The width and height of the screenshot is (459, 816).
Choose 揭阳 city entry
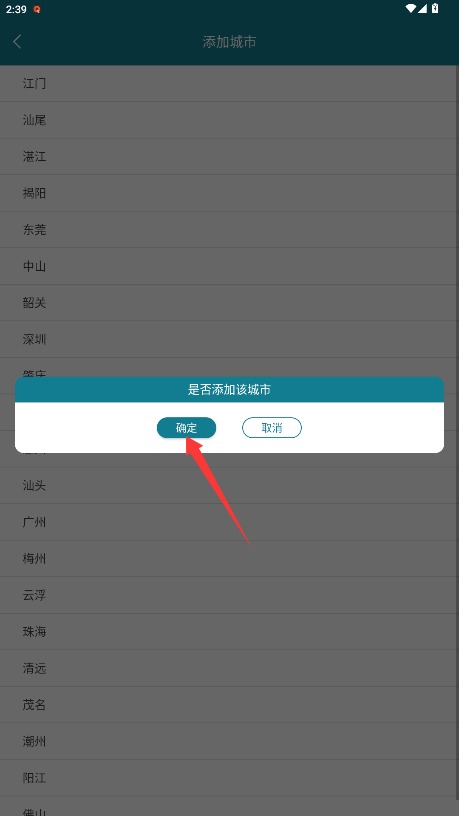click(x=230, y=193)
